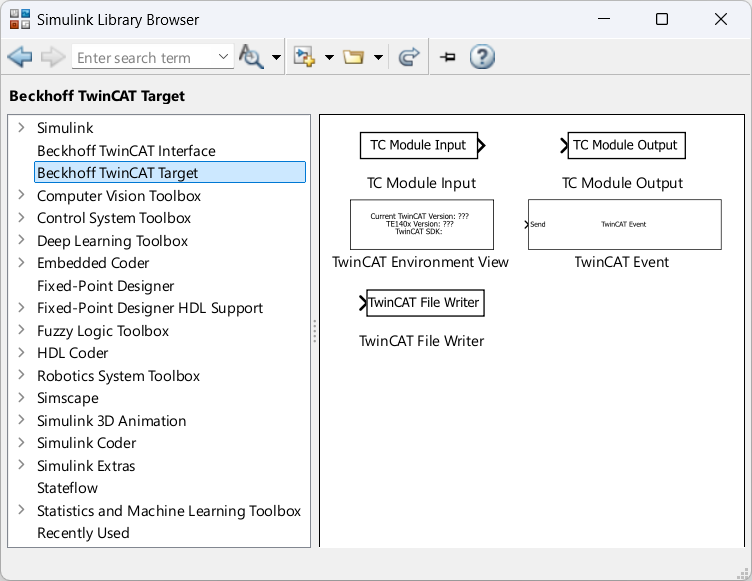Select Simulink library label
The width and height of the screenshot is (752, 581).
(x=65, y=128)
